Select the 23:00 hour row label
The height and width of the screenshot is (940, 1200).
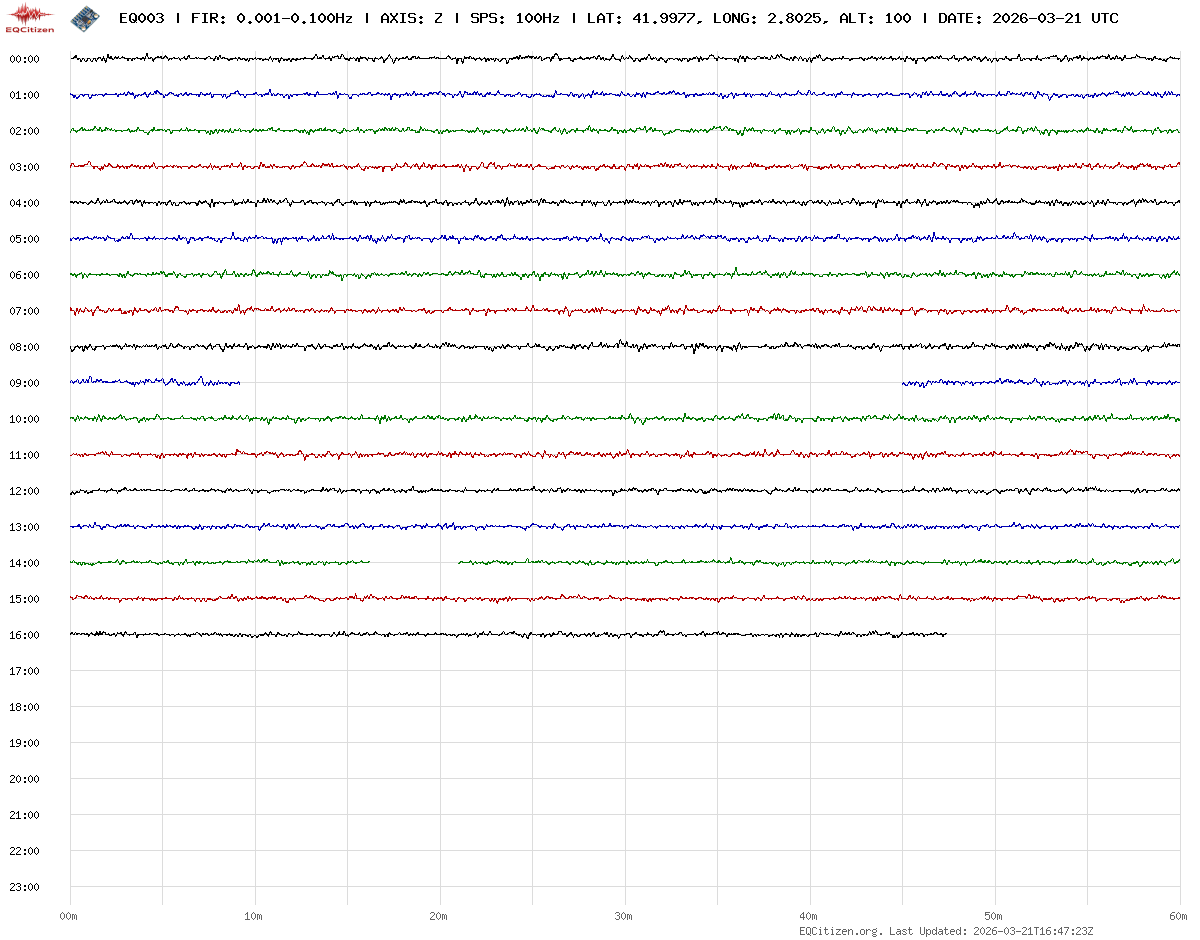(24, 887)
